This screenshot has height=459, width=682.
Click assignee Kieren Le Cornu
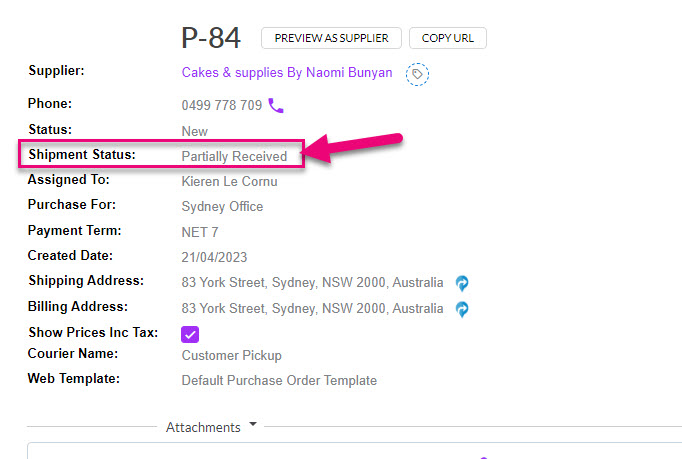[x=229, y=181]
